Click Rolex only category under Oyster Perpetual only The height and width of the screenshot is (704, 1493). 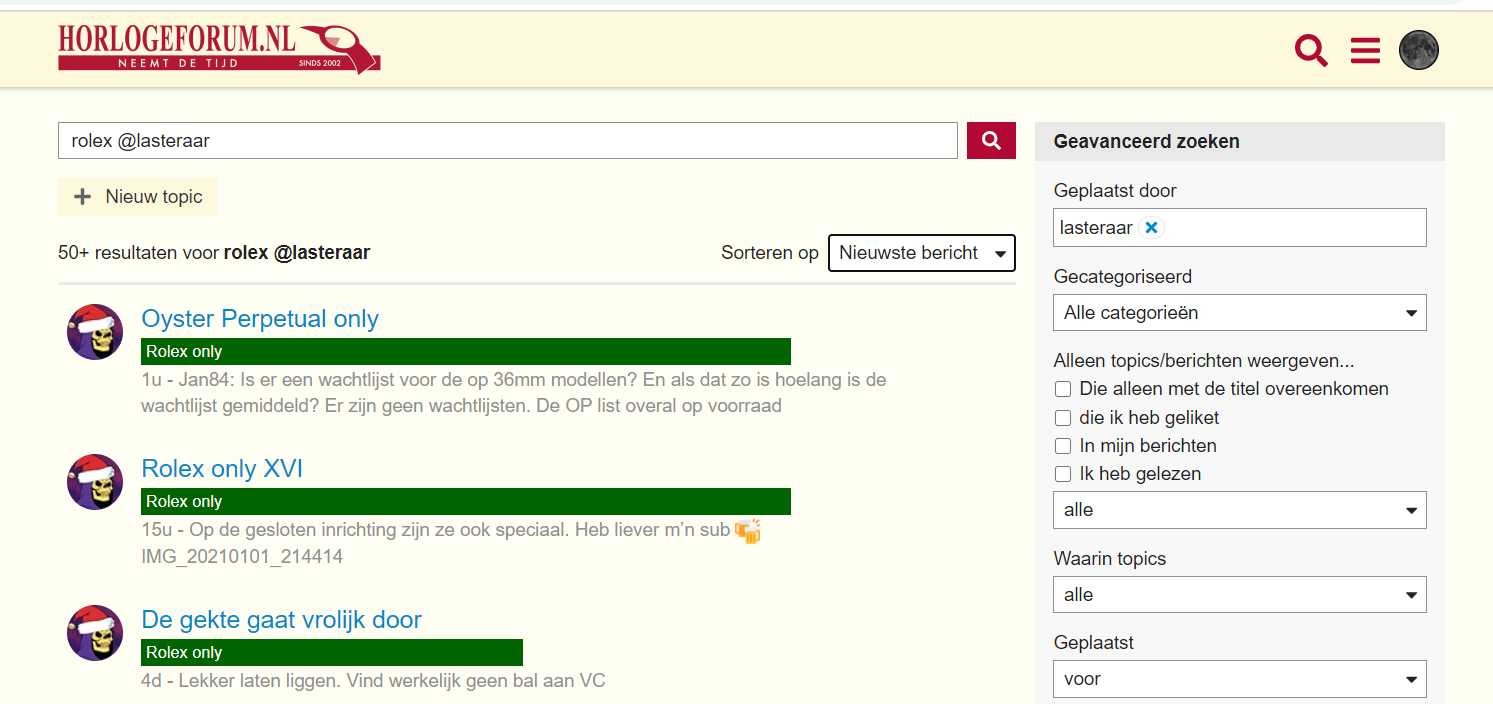[466, 351]
